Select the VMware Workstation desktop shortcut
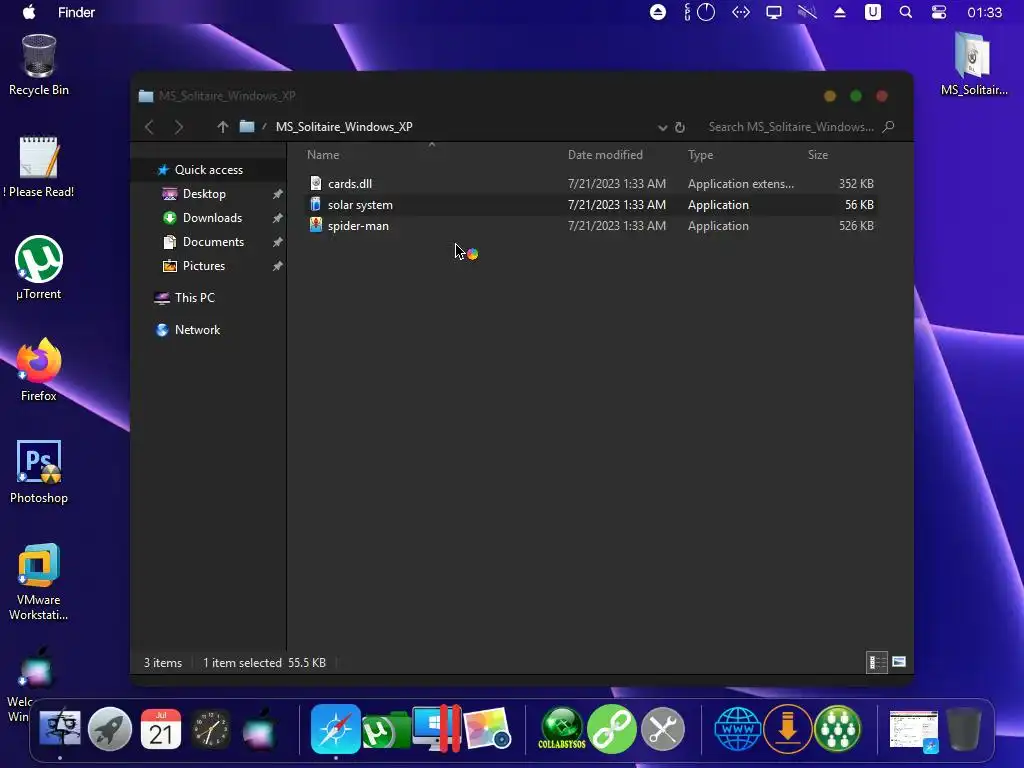The height and width of the screenshot is (768, 1024). [39, 581]
